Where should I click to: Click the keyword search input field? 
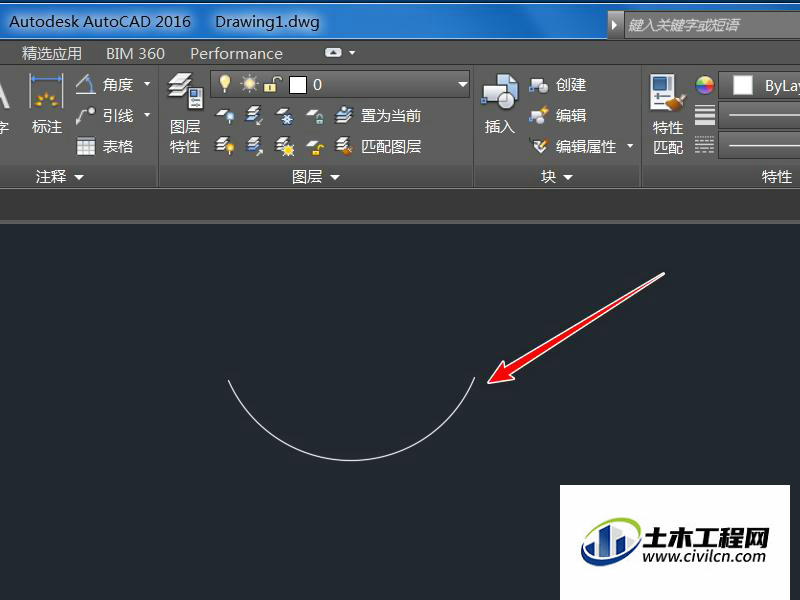point(712,25)
